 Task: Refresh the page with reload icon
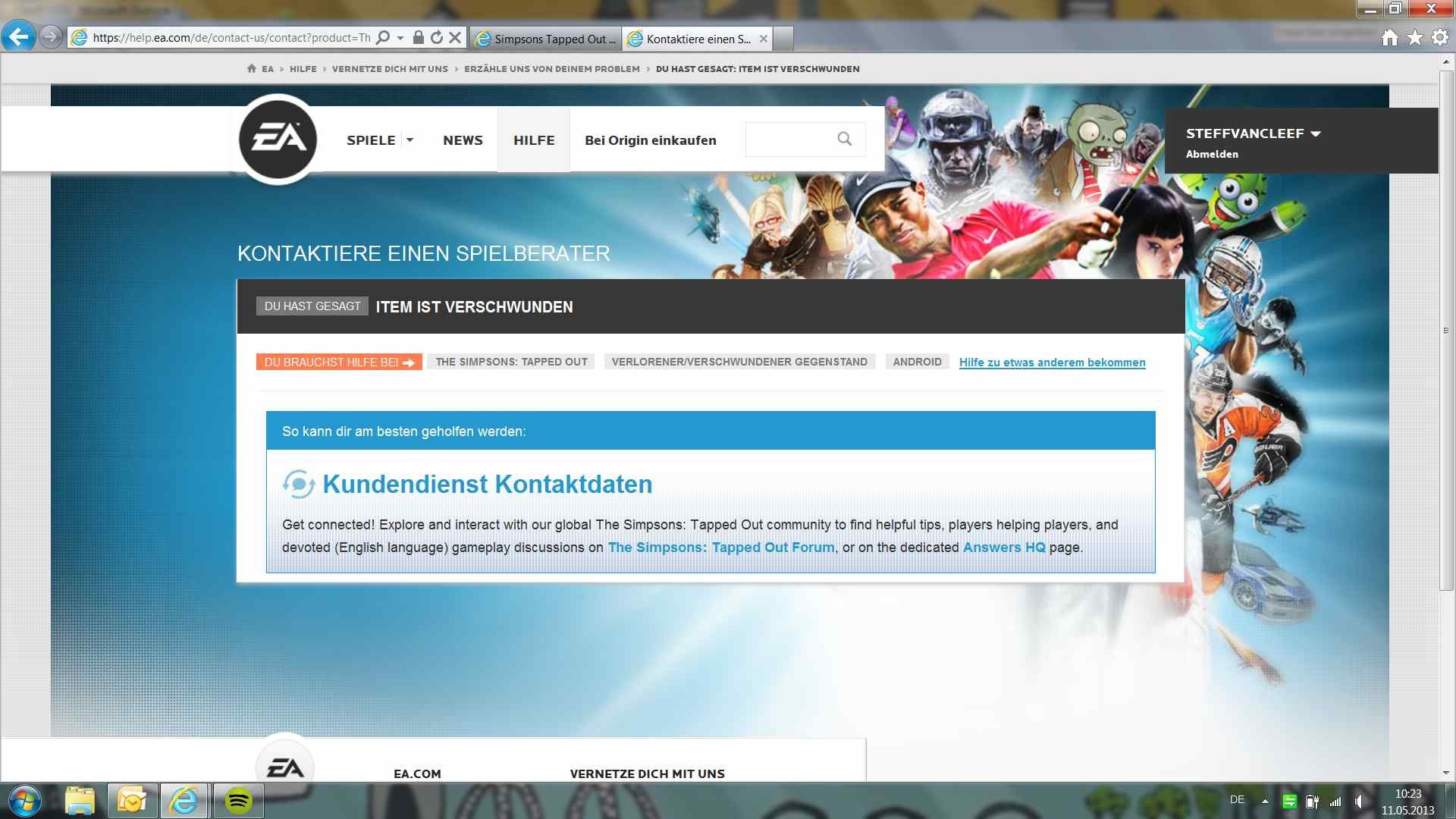pyautogui.click(x=437, y=37)
